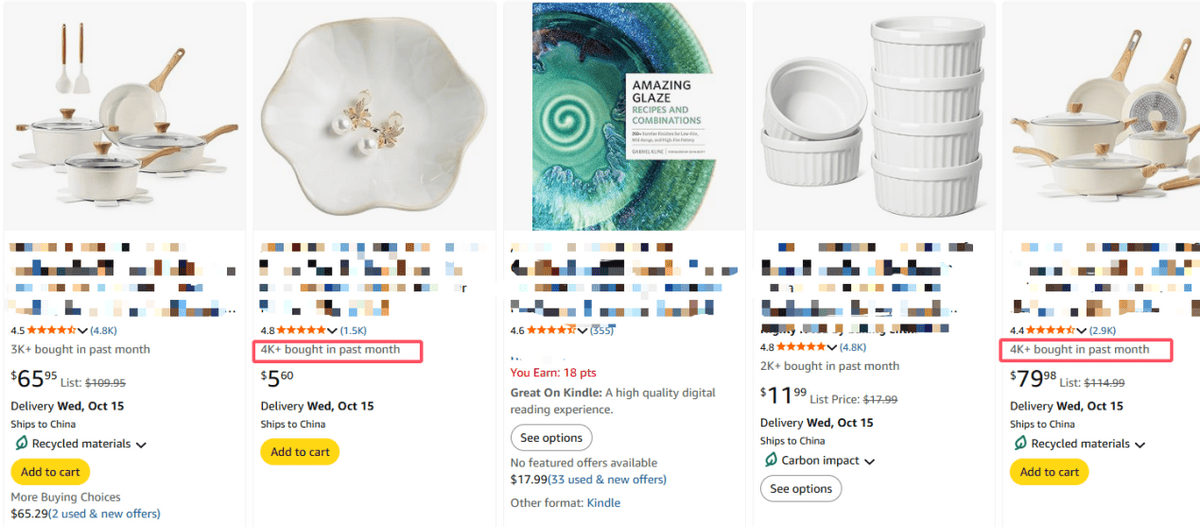
Task: Expand Recycled materials dropdown on $79.98 cookware set
Action: (1140, 444)
